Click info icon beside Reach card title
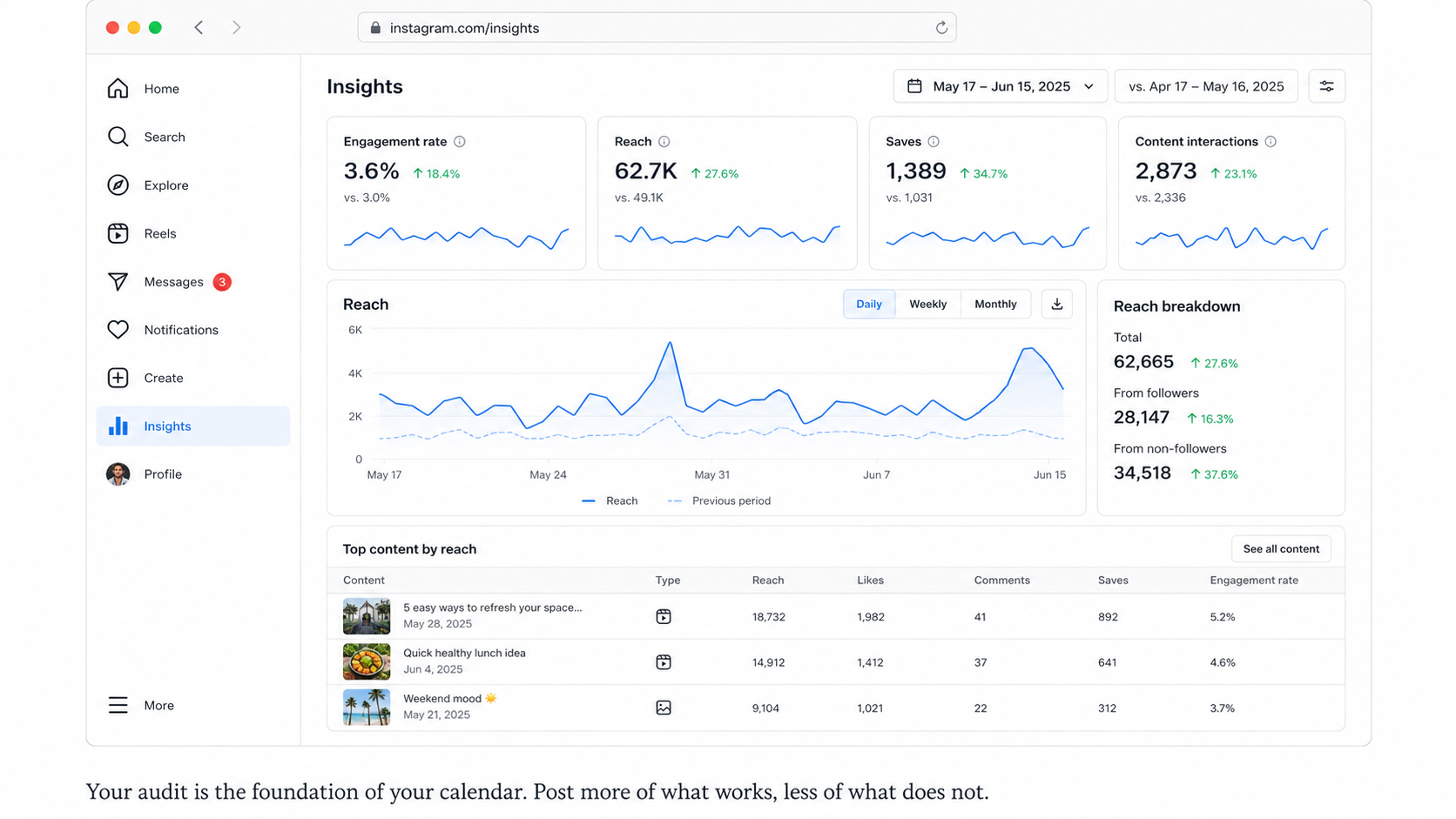Image resolution: width=1456 pixels, height=819 pixels. (x=664, y=142)
